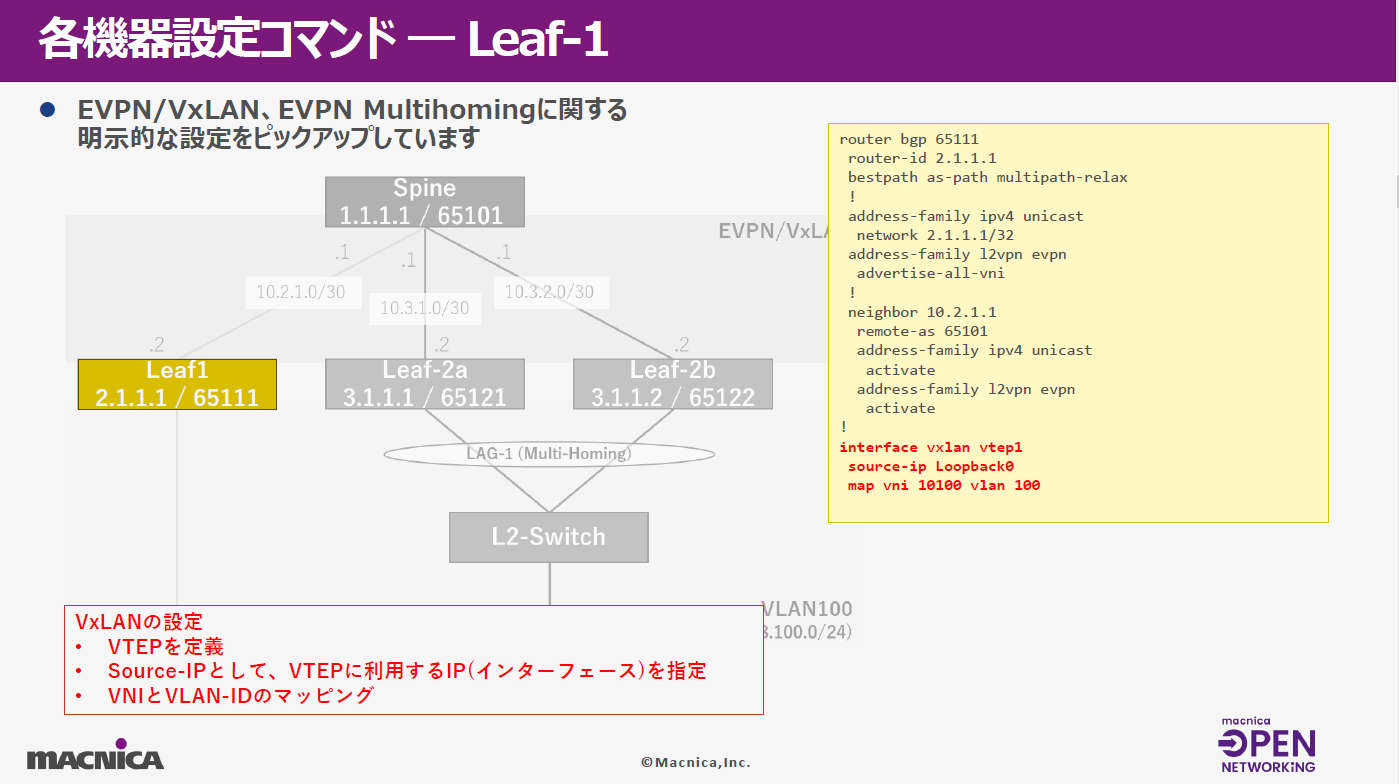Image resolution: width=1399 pixels, height=784 pixels.
Task: Click the config line "router-id 2.1.1.1"
Action: (922, 158)
